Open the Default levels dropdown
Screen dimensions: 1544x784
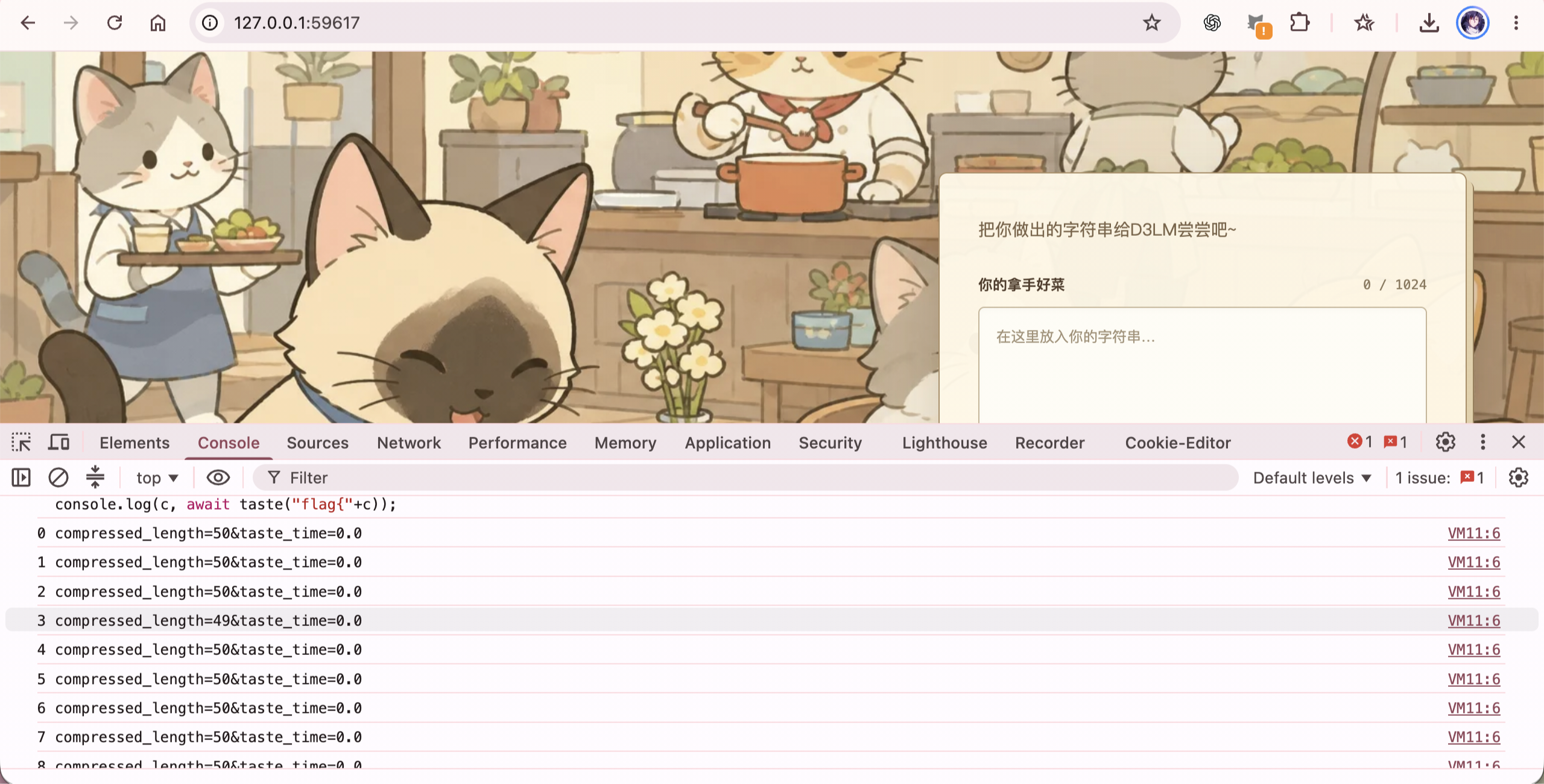(x=1312, y=478)
